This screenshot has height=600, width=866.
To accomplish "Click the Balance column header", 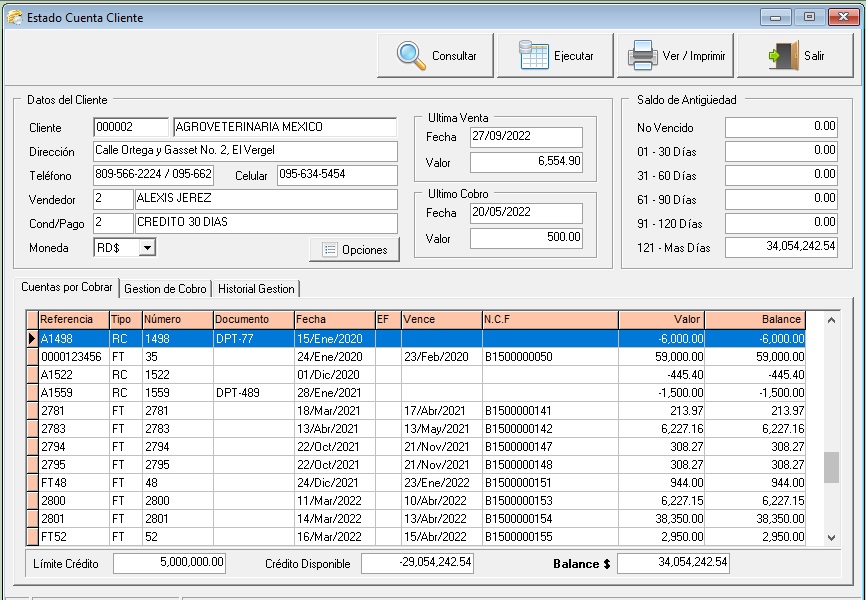I will [755, 319].
